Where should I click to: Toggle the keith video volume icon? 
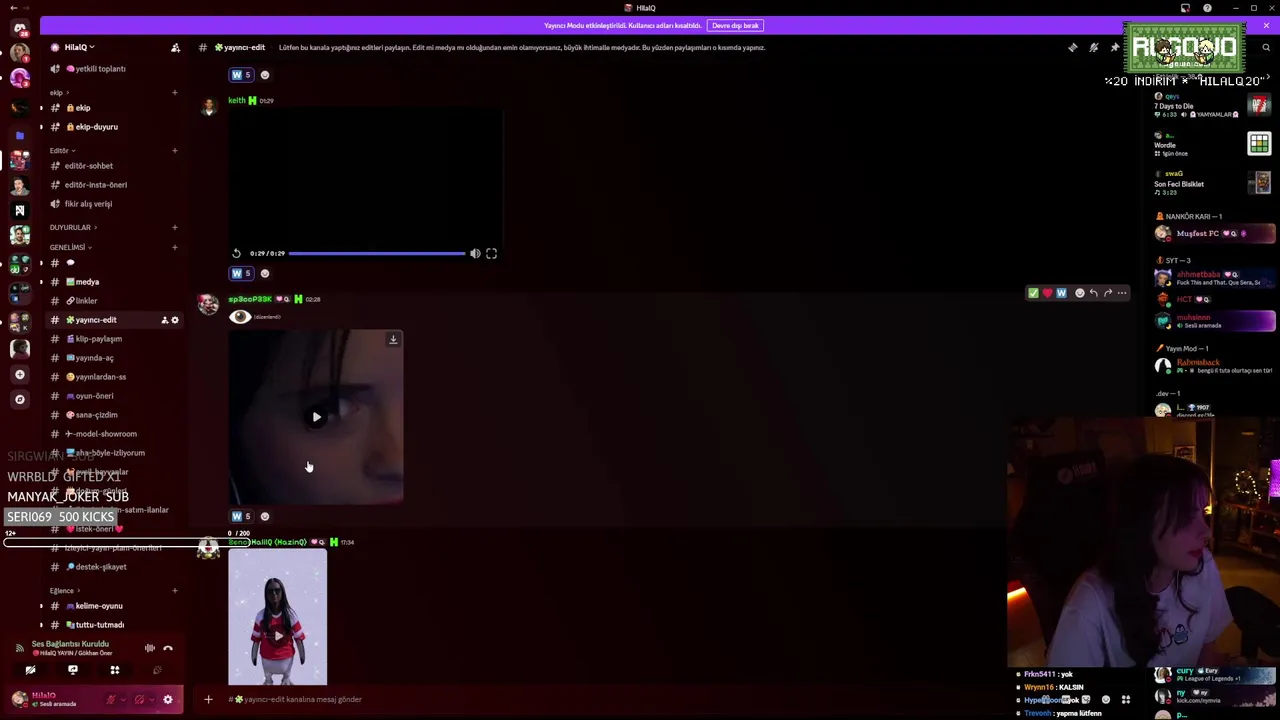tap(475, 254)
